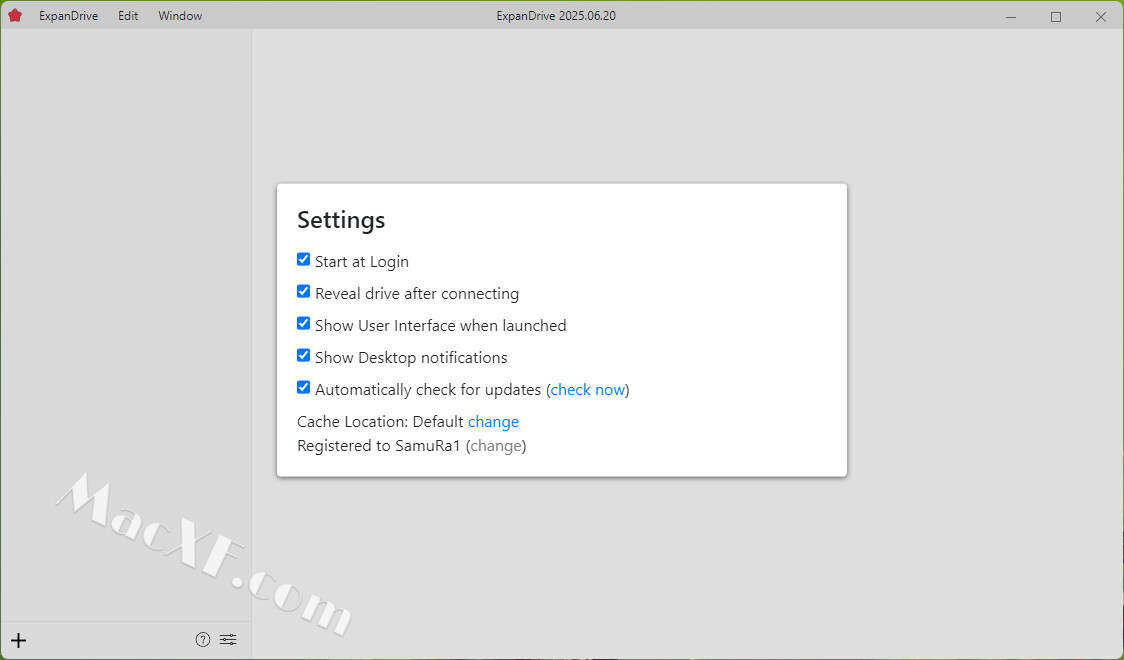Click the check now link
Screen dimensions: 1124x660
pos(588,390)
